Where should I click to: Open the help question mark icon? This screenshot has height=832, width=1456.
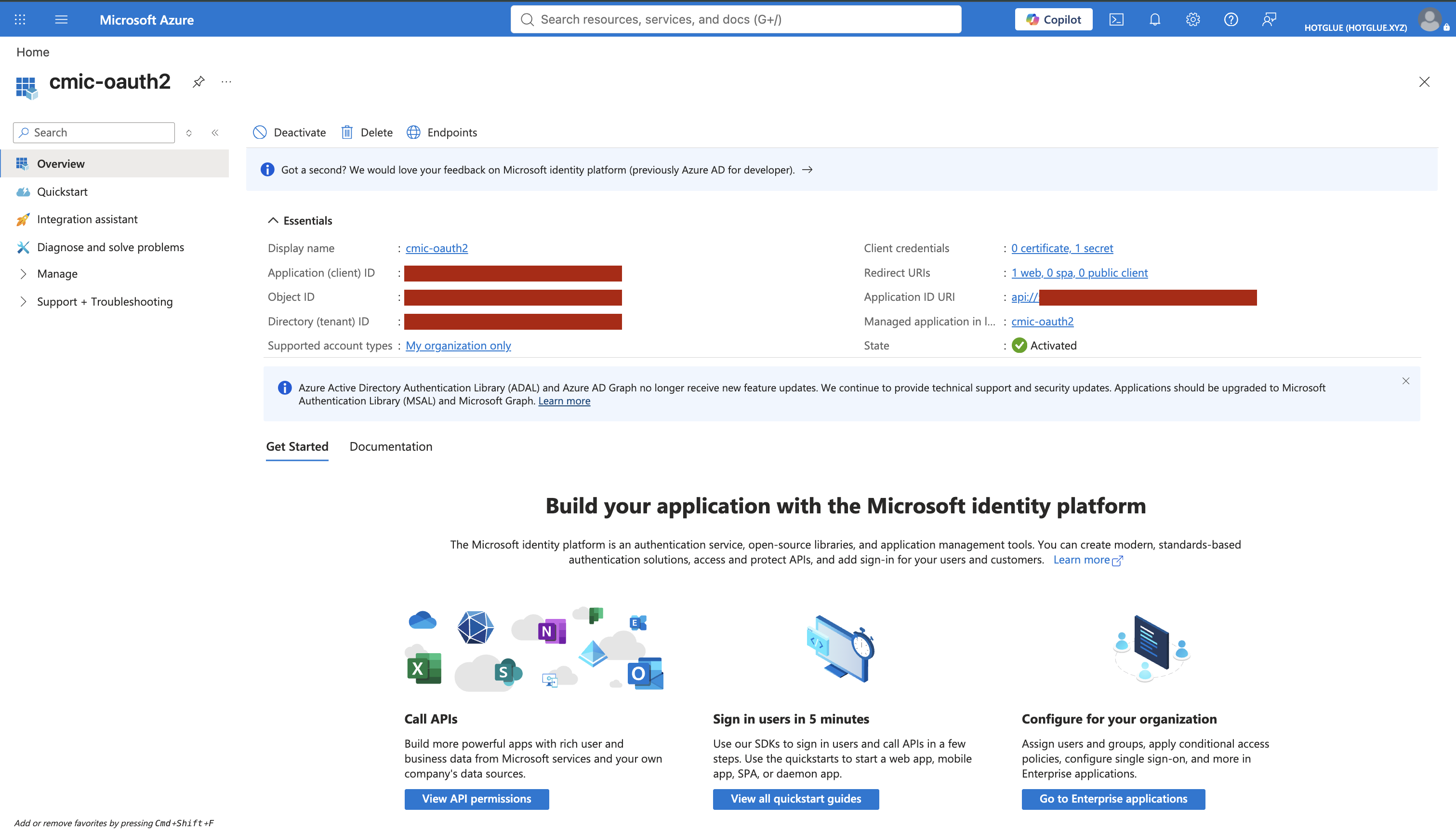(1231, 19)
